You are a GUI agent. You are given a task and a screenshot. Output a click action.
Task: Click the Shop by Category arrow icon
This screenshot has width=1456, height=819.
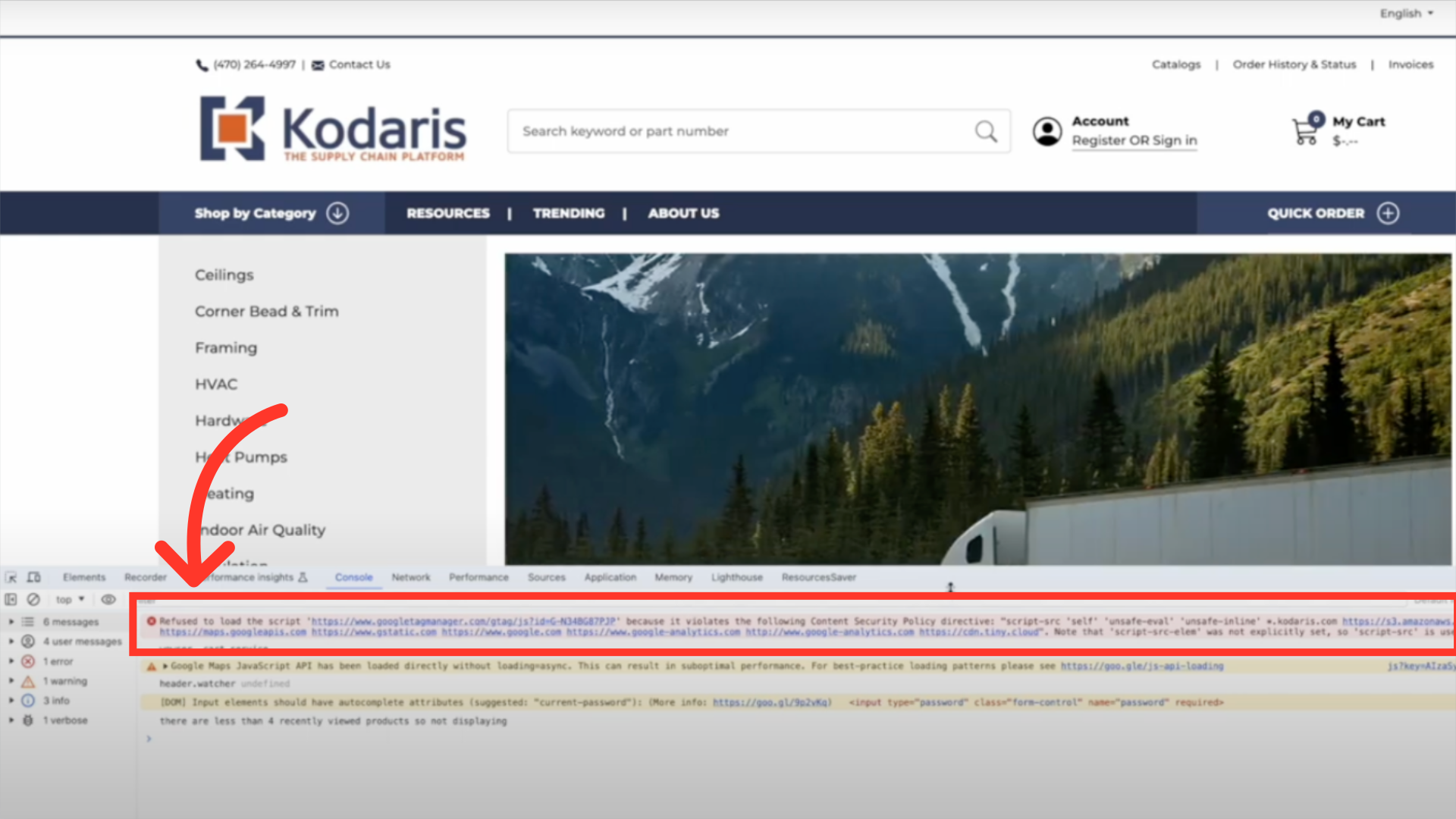coord(337,213)
